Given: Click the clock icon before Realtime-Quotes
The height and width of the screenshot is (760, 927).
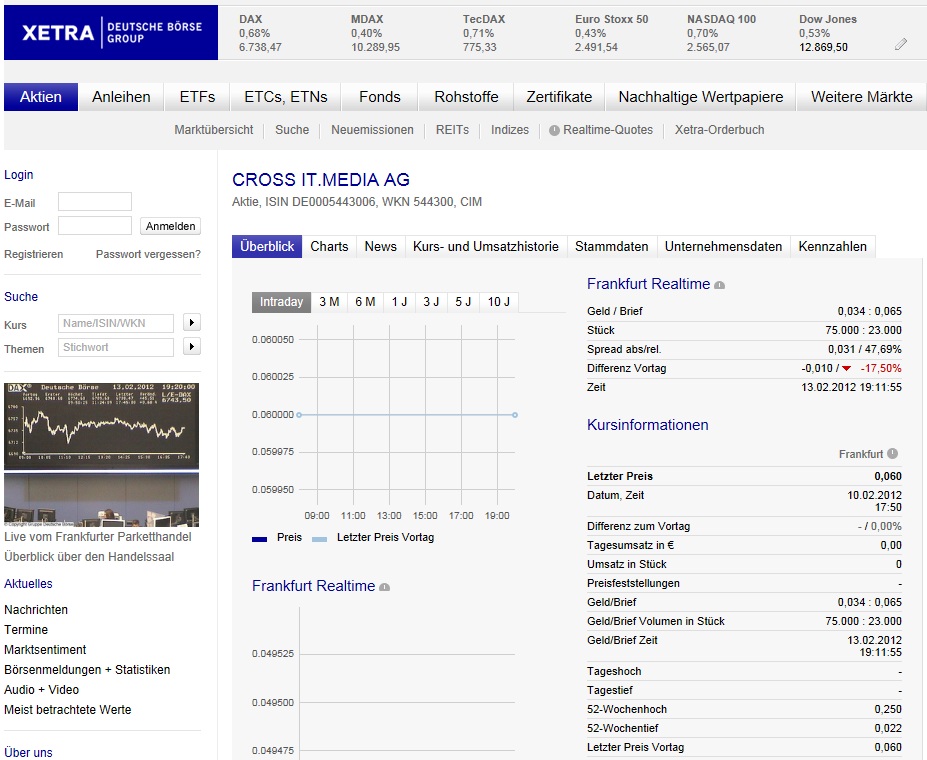Looking at the screenshot, I should click(x=554, y=130).
